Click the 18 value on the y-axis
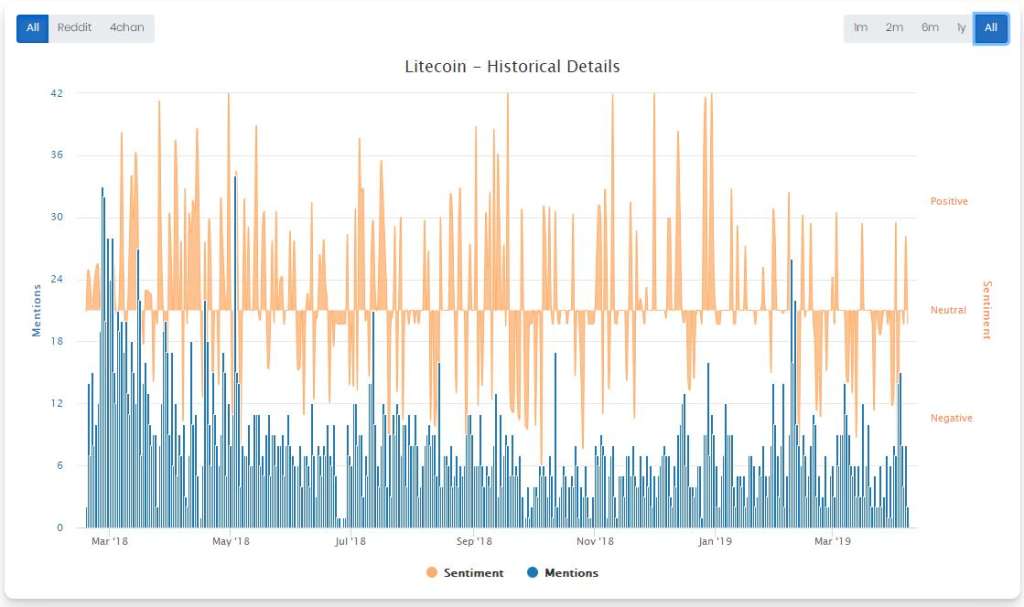The height and width of the screenshot is (607, 1024). (57, 341)
